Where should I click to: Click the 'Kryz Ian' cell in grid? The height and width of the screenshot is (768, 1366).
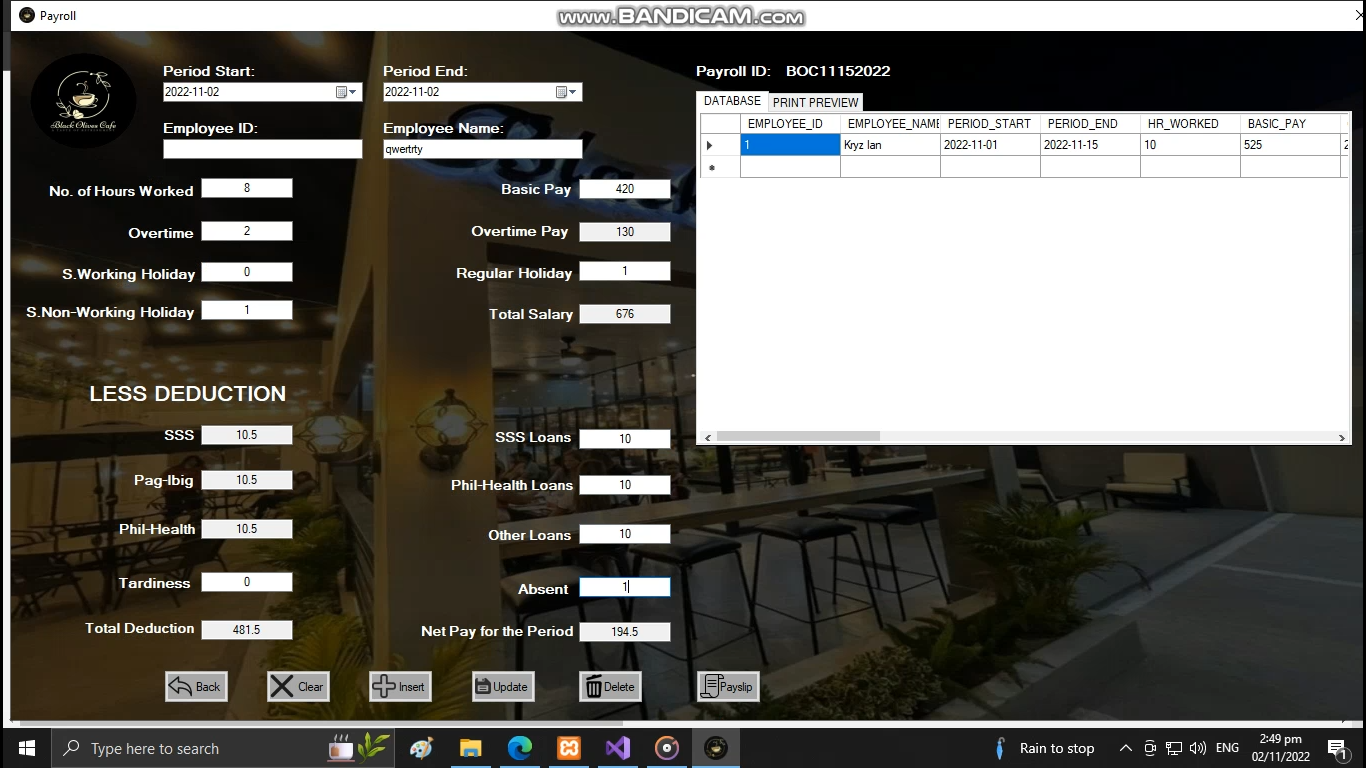890,145
